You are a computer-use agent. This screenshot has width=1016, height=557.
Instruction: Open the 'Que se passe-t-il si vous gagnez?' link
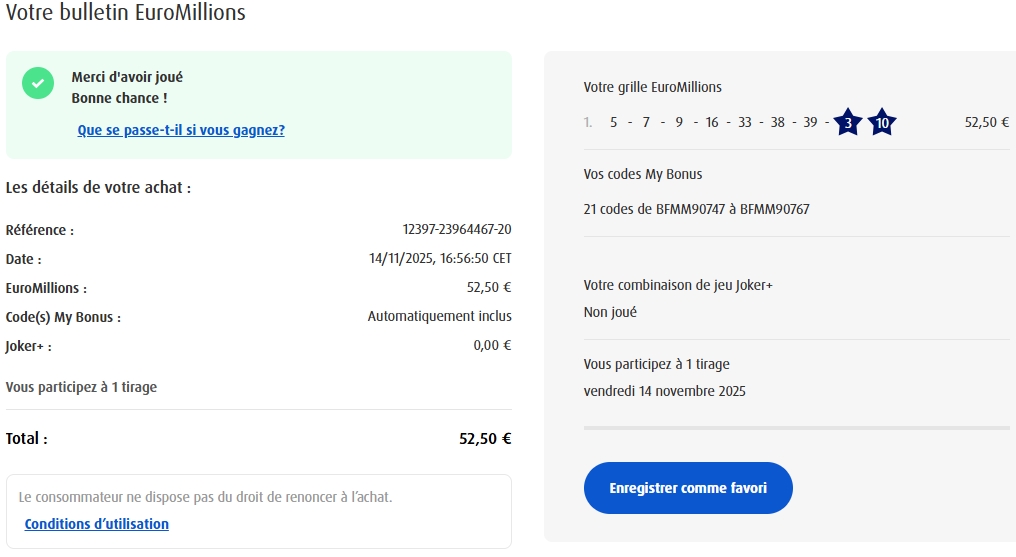tap(181, 130)
